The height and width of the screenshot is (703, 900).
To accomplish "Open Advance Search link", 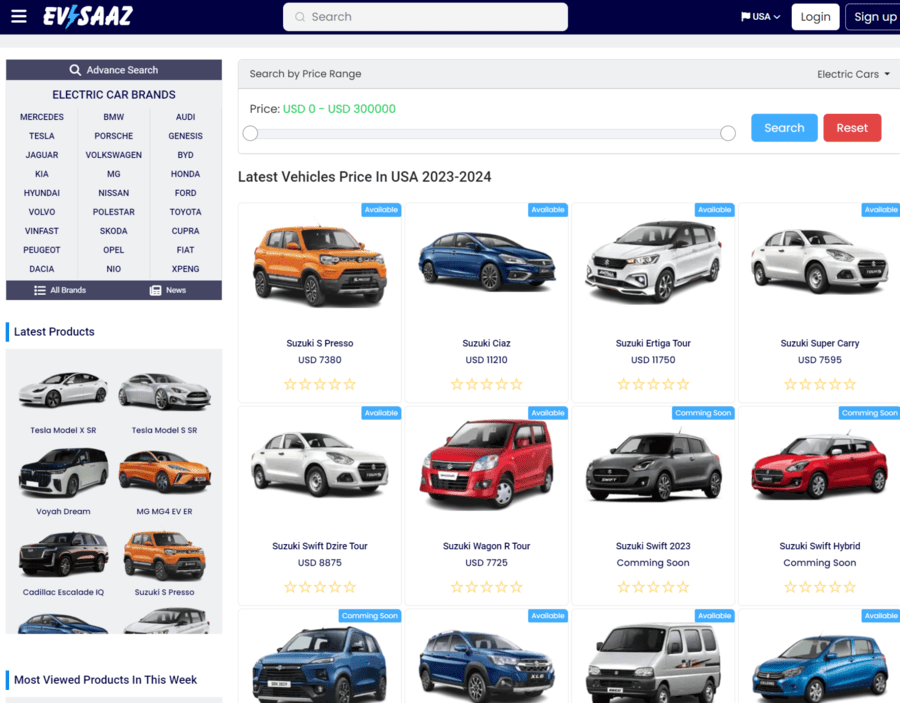I will point(114,70).
